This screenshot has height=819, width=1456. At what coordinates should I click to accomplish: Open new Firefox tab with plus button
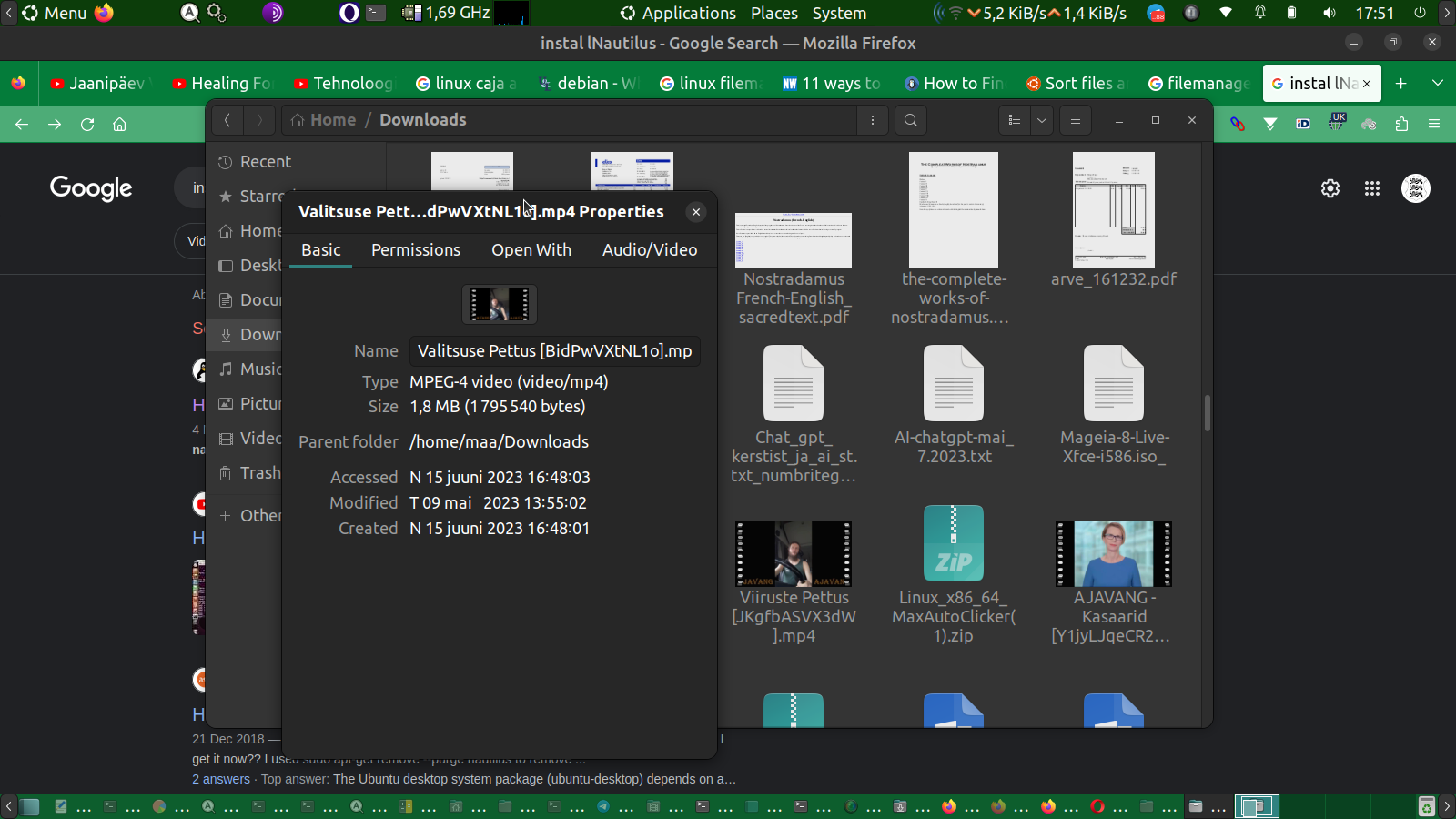1401,84
